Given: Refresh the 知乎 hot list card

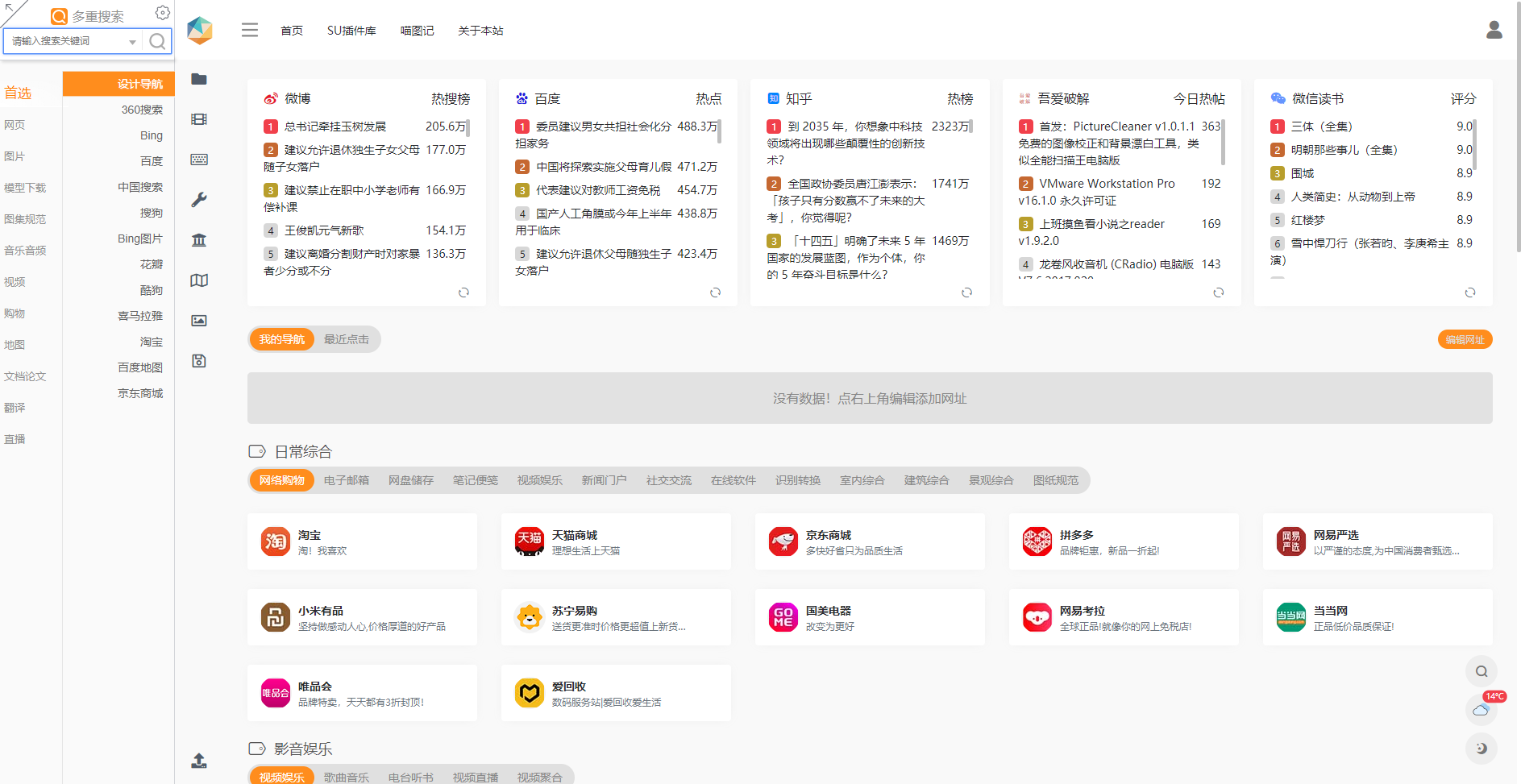Looking at the screenshot, I should (966, 292).
